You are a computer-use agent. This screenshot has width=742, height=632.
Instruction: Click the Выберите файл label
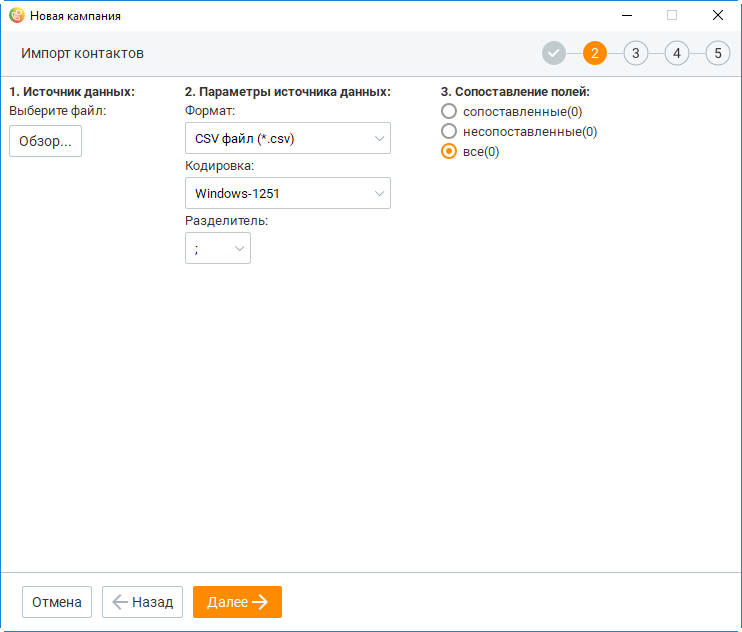click(x=58, y=111)
